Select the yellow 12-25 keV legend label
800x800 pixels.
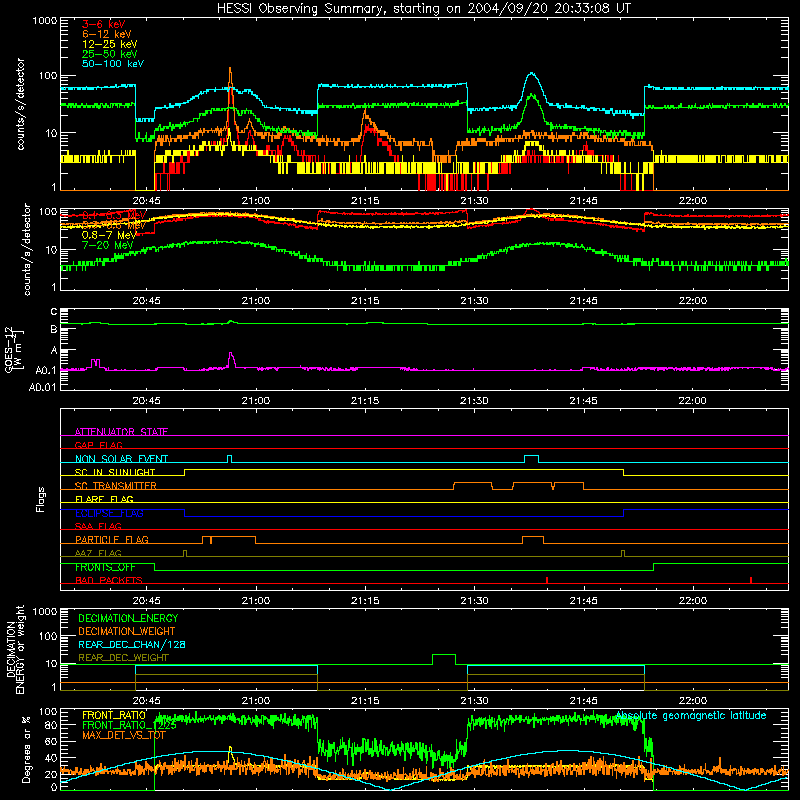110,44
